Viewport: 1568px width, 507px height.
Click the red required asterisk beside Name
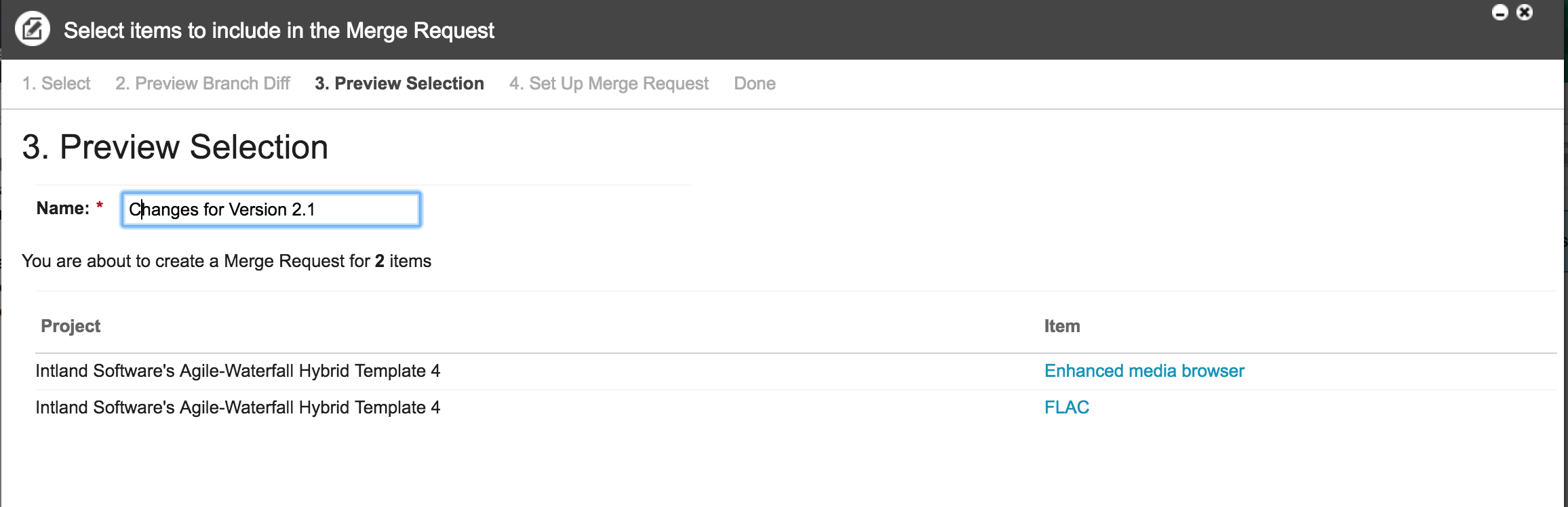(x=100, y=205)
